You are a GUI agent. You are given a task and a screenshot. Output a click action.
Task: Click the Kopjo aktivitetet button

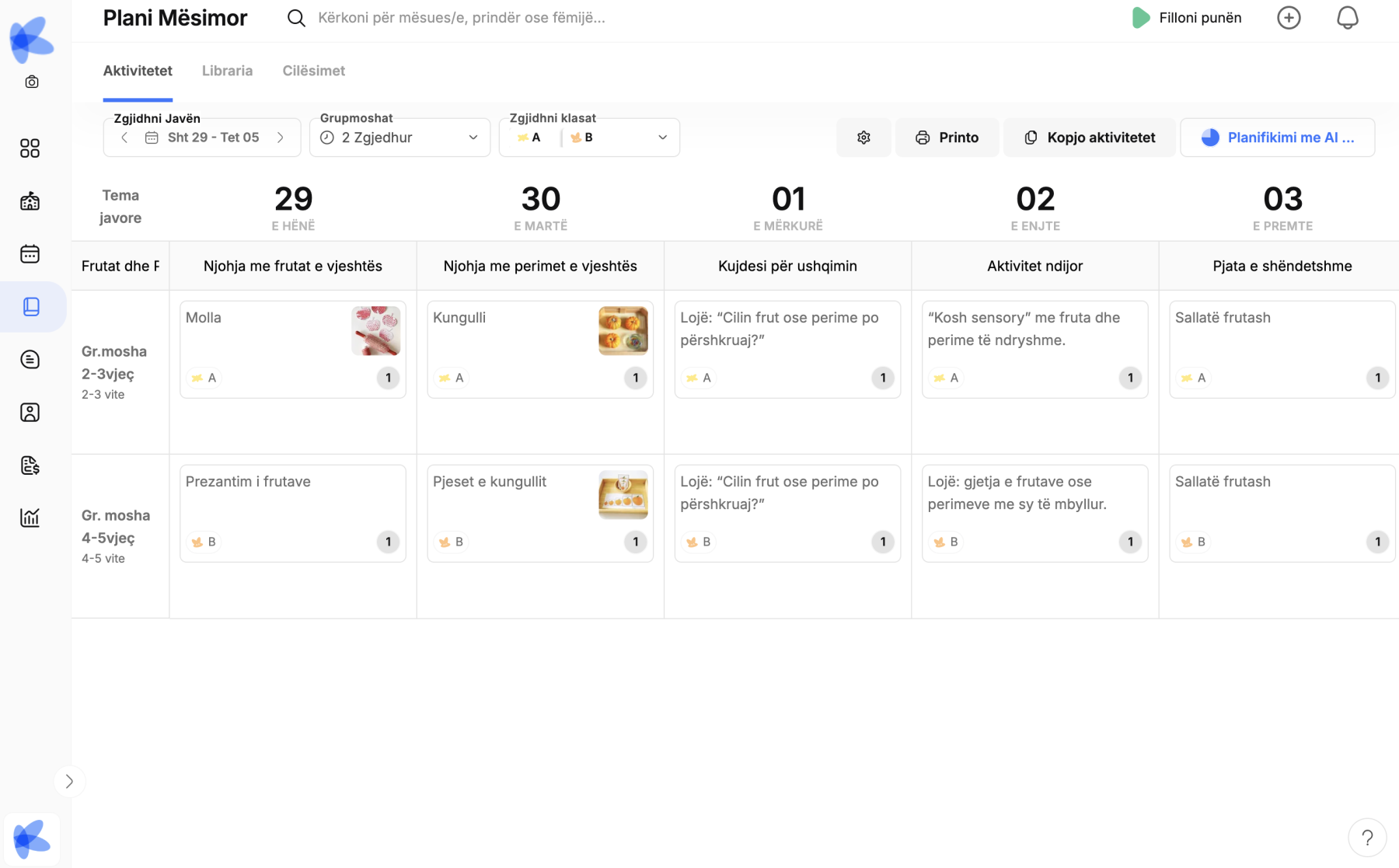click(x=1089, y=138)
